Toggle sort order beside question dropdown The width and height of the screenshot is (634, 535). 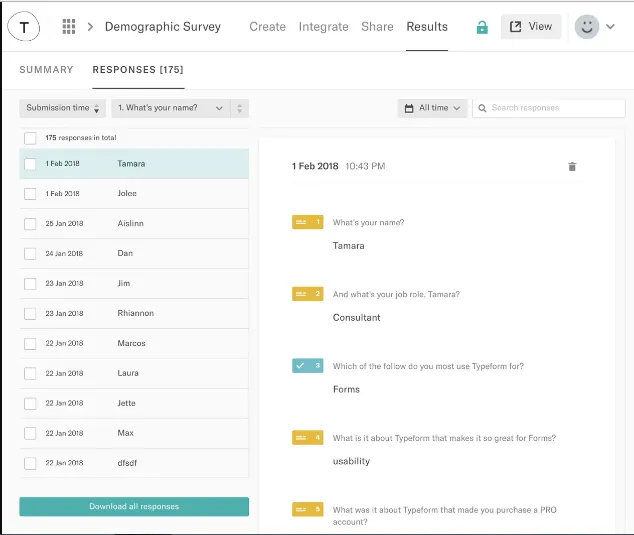click(239, 108)
